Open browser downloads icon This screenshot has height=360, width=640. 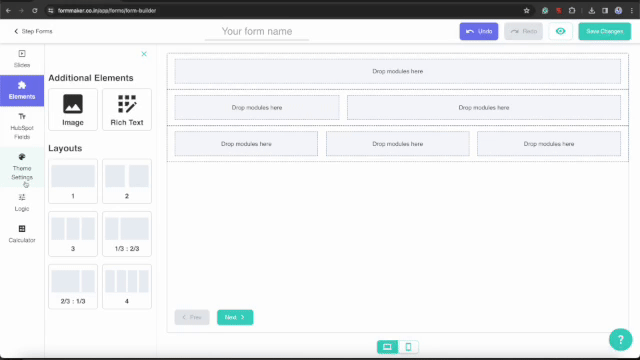coord(591,11)
